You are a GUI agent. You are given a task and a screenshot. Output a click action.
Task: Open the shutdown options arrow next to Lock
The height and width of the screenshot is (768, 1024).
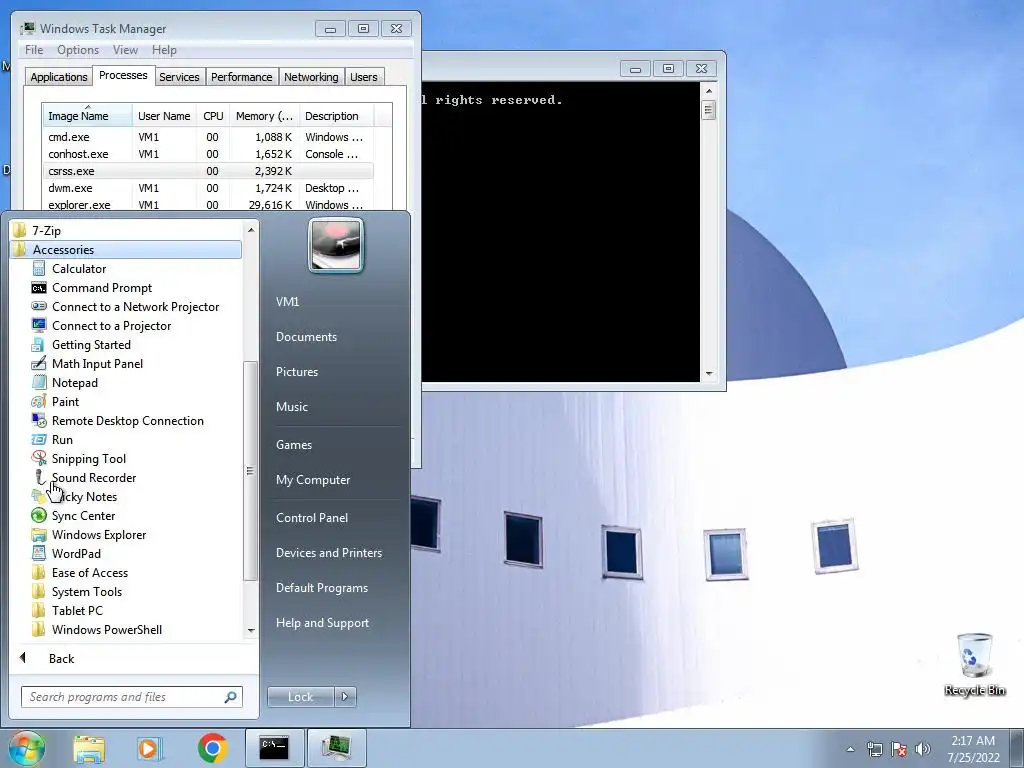click(345, 697)
